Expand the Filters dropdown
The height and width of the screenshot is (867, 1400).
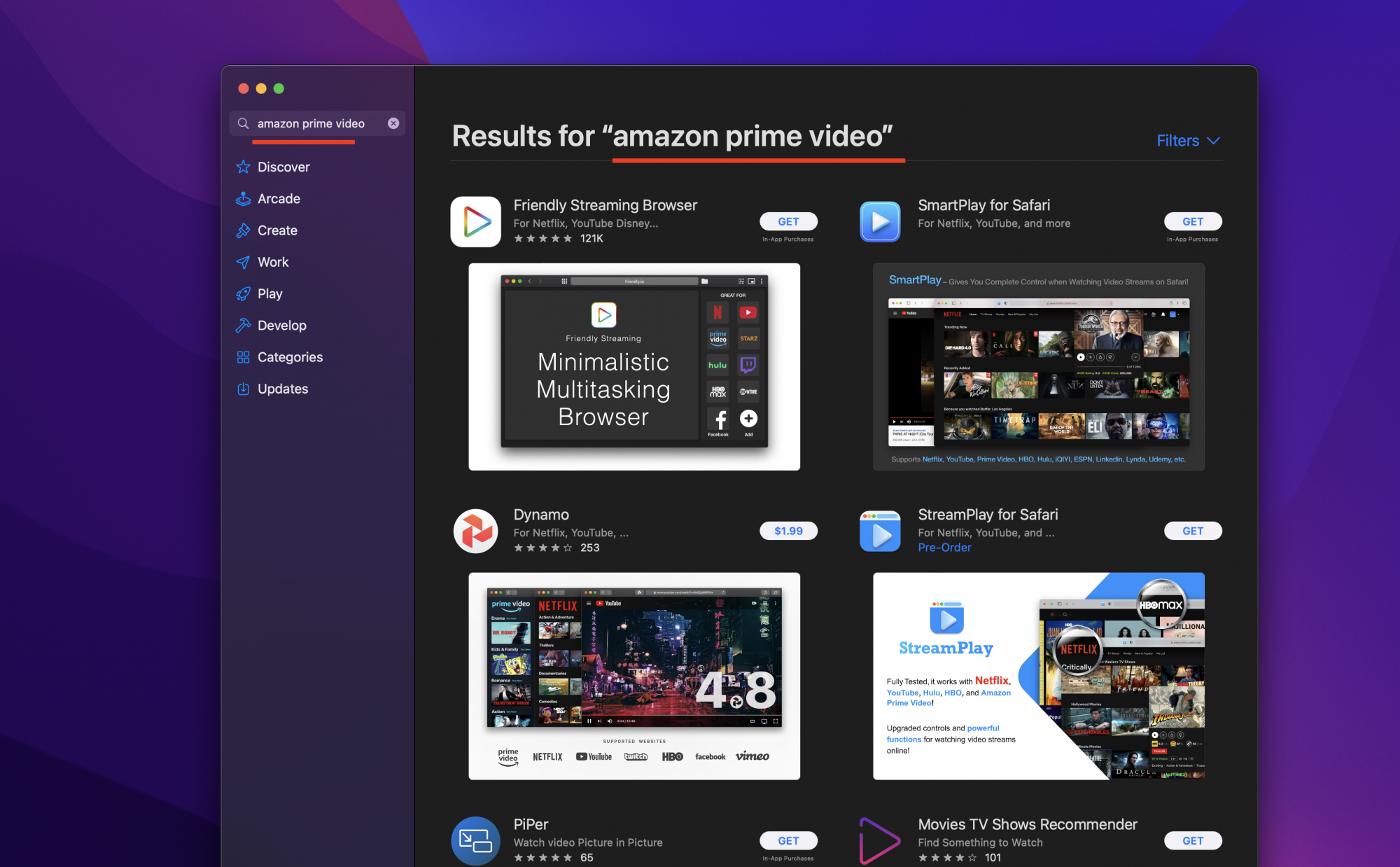click(1188, 141)
